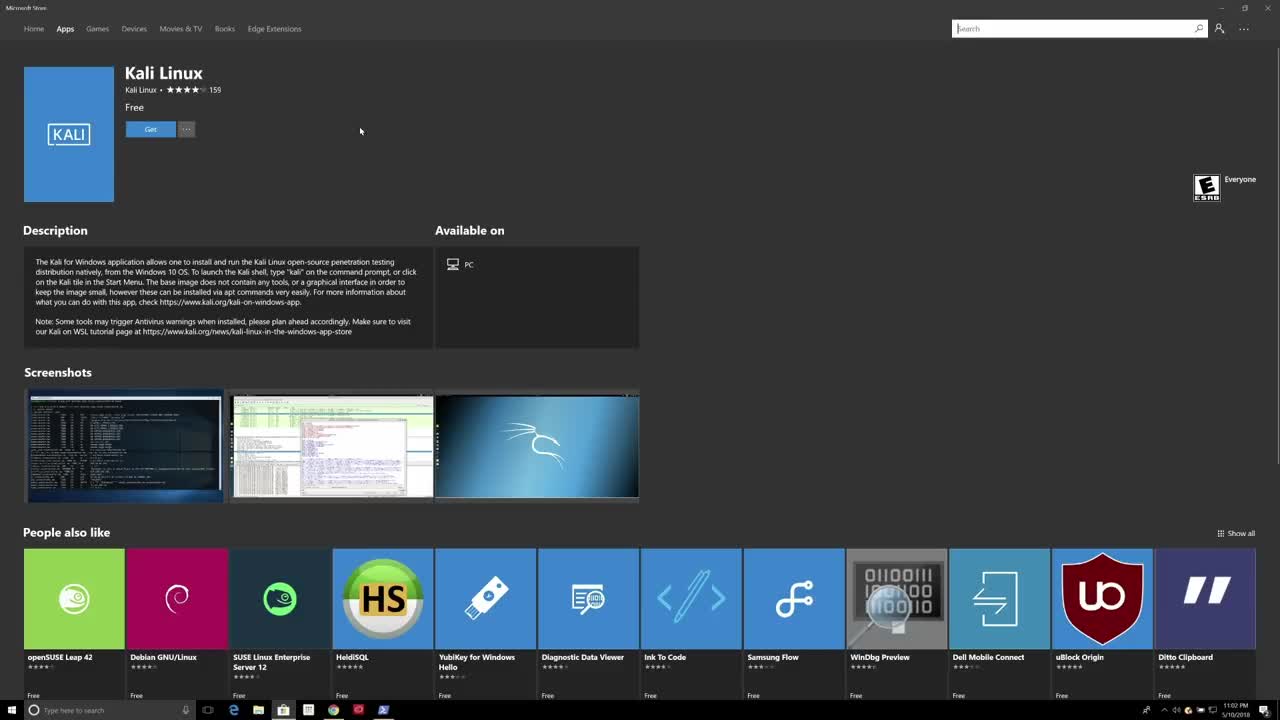Open the WinDbg Preview app tile
This screenshot has width=1280, height=720.
click(x=897, y=624)
